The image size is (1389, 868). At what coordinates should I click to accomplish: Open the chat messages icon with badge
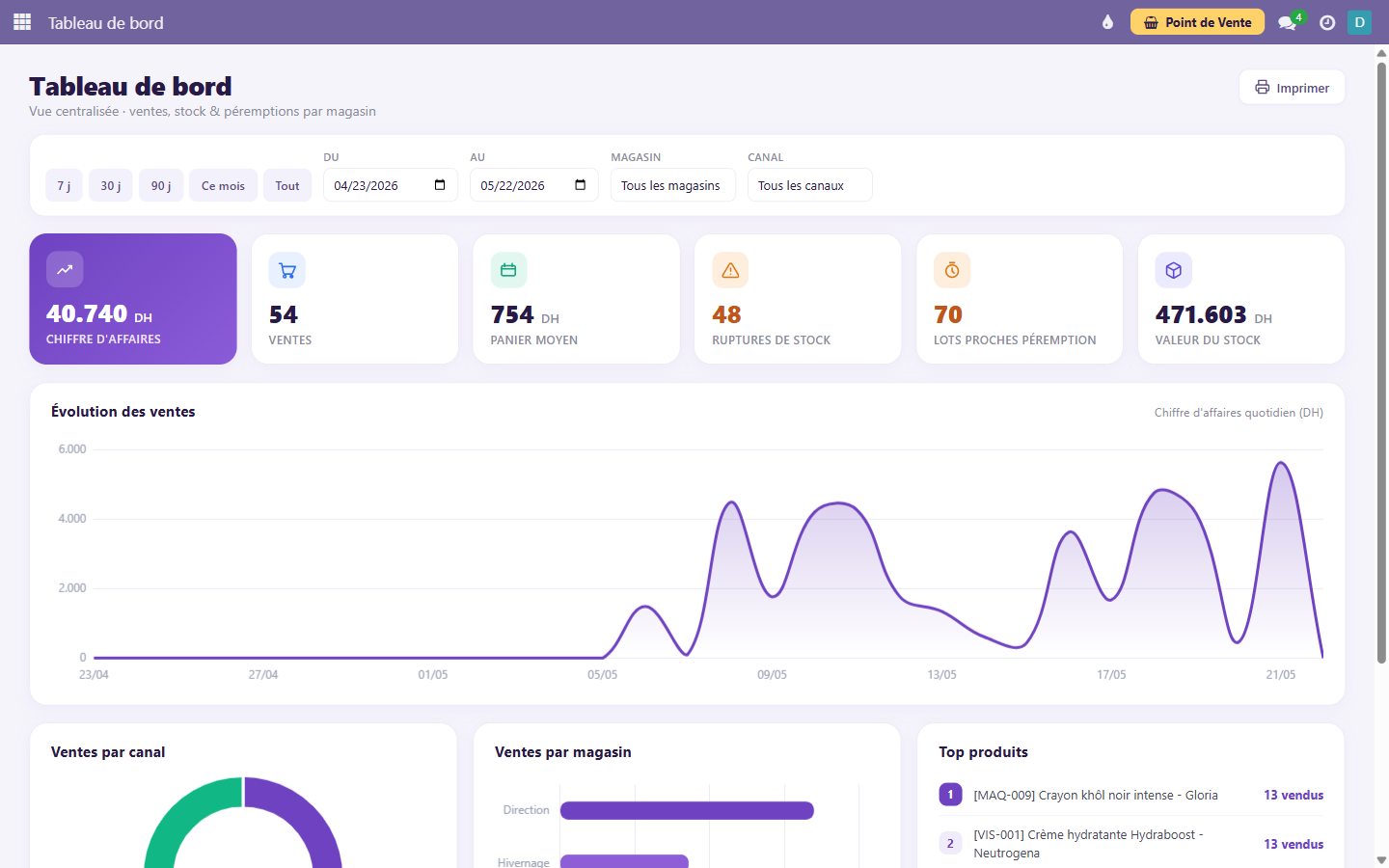point(1289,22)
